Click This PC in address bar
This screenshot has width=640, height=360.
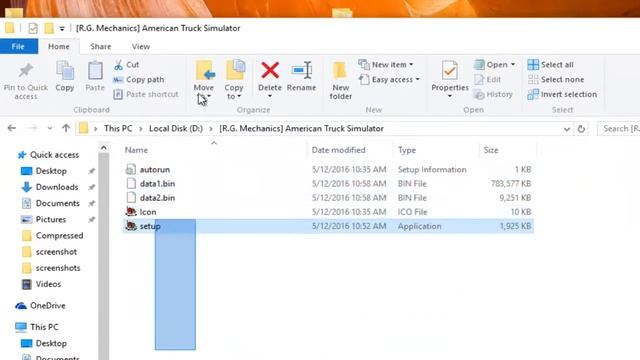(118, 129)
